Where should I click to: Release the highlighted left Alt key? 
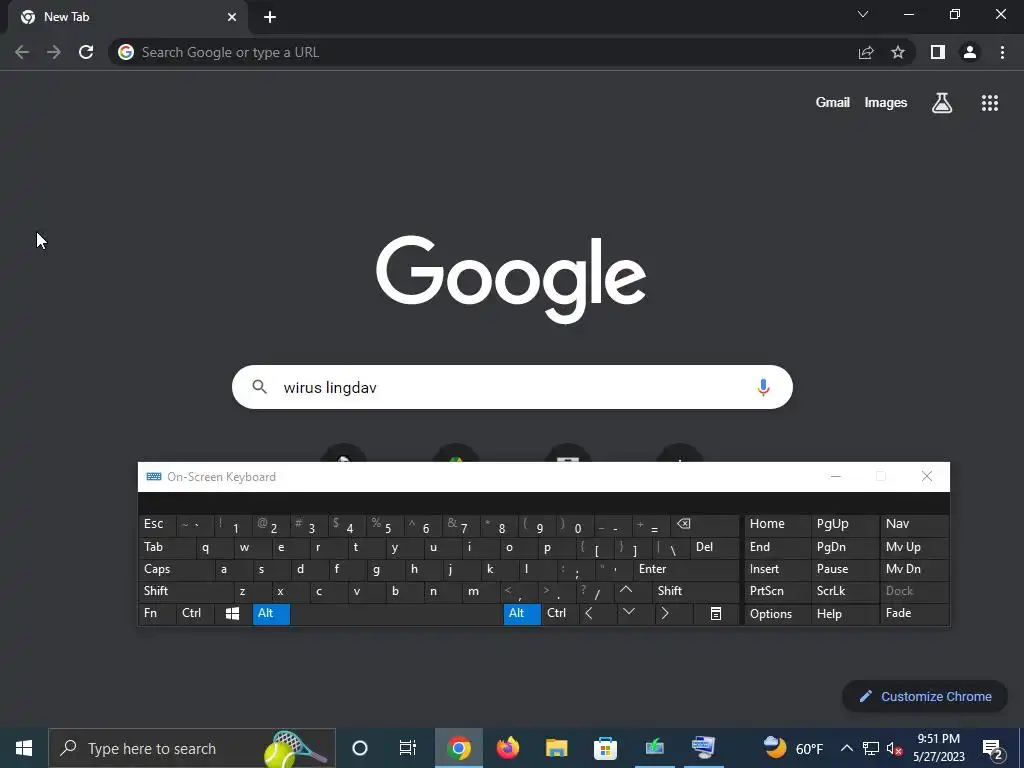point(271,613)
